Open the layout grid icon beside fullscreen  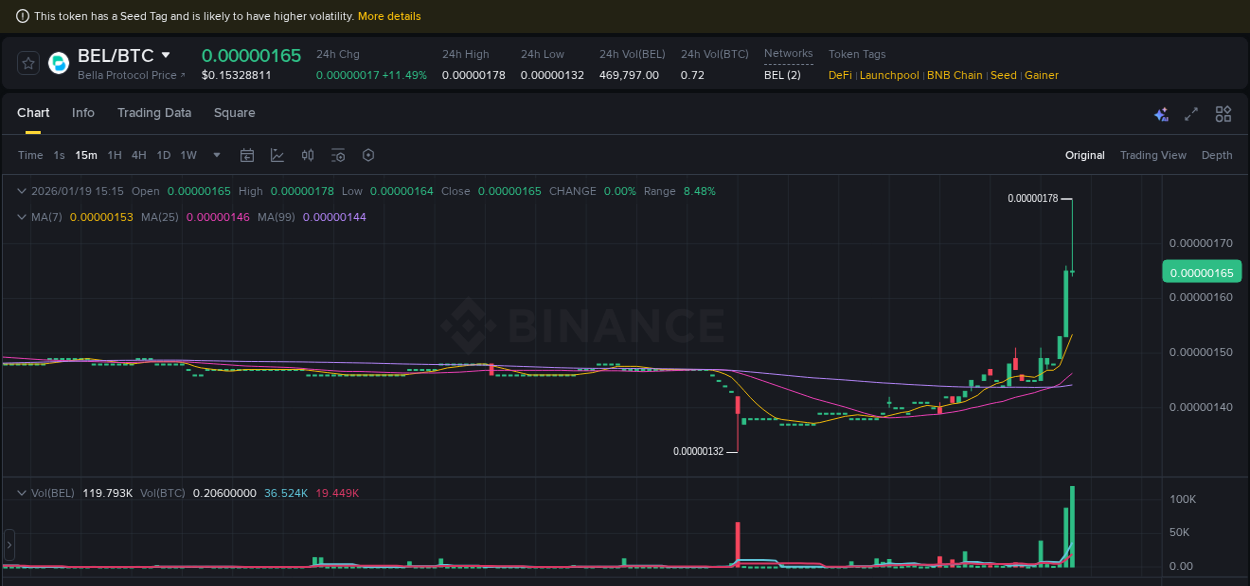(1222, 114)
